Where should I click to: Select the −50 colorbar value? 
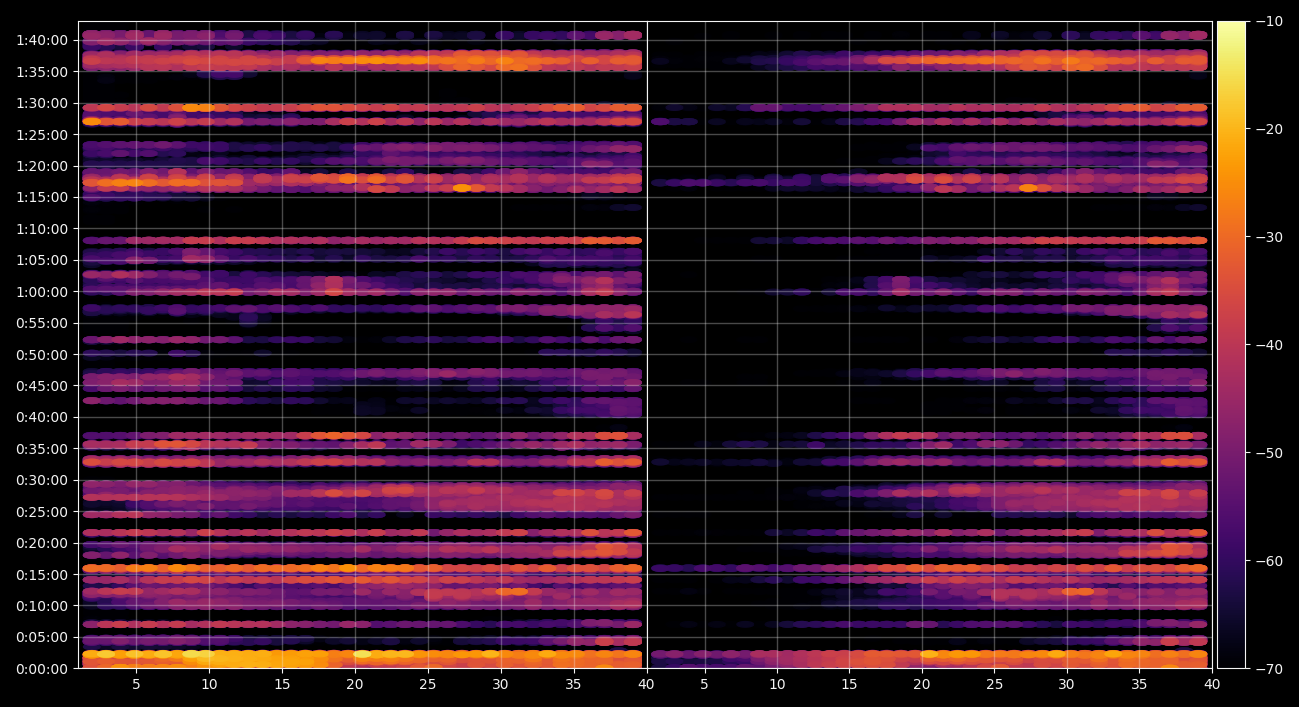pos(1269,452)
